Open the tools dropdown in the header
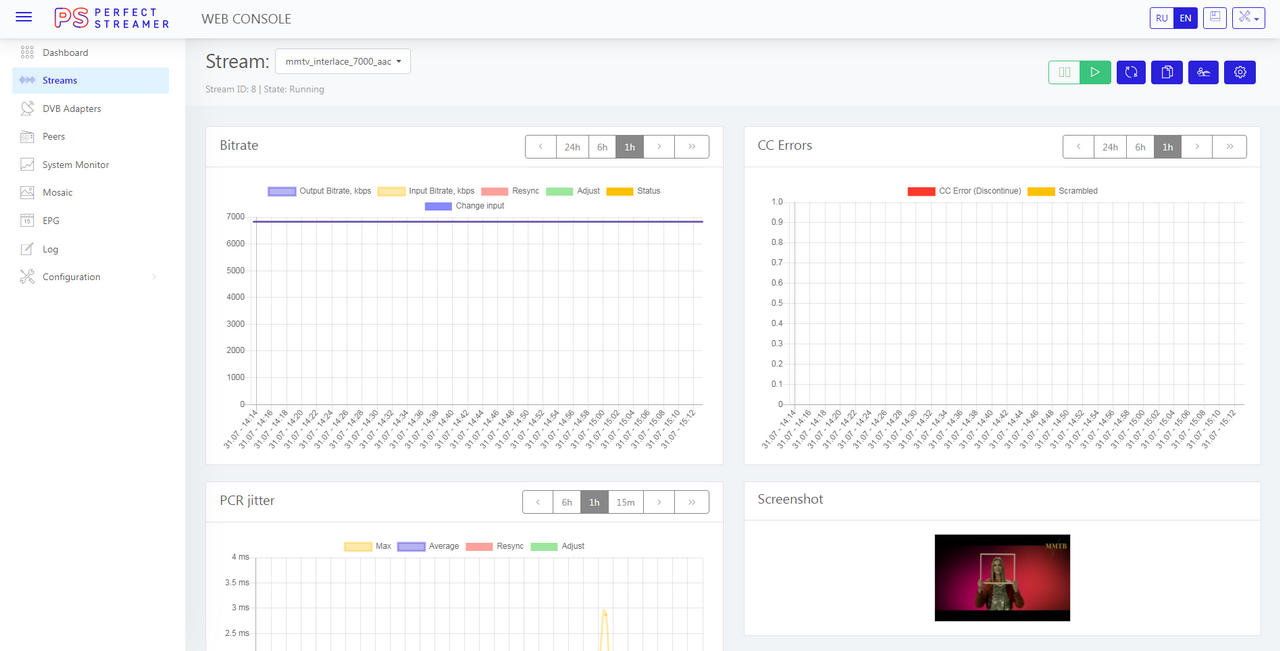Viewport: 1280px width, 651px height. click(1248, 18)
